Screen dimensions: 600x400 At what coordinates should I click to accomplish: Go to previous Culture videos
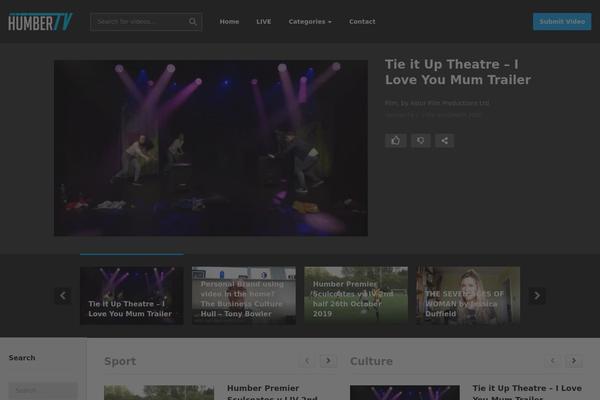click(x=552, y=361)
